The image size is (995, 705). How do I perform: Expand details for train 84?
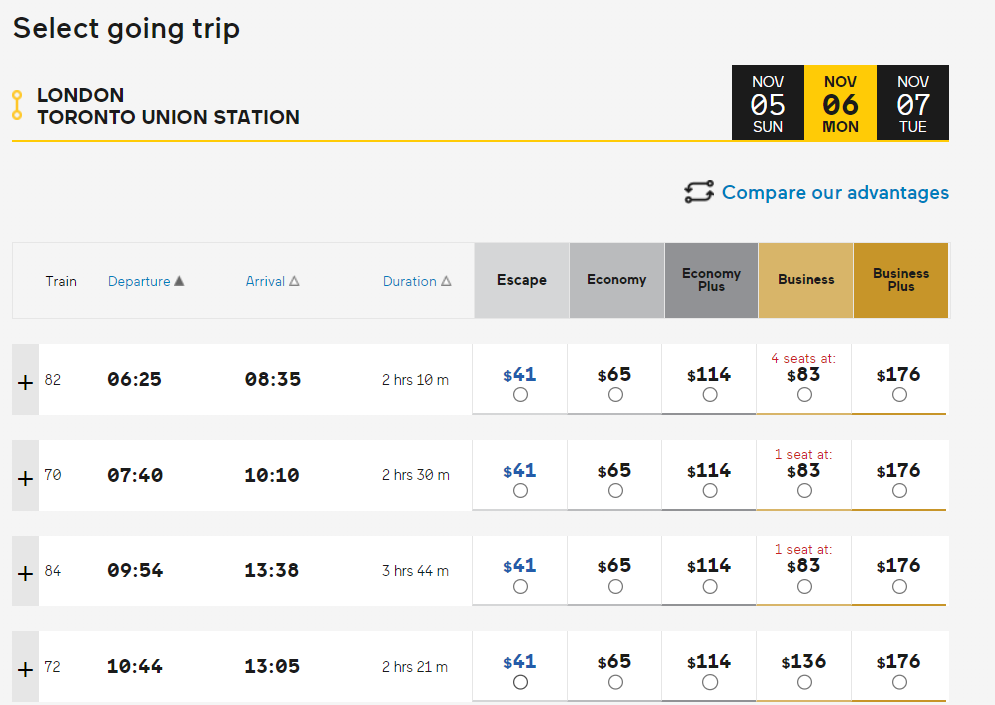pyautogui.click(x=26, y=573)
